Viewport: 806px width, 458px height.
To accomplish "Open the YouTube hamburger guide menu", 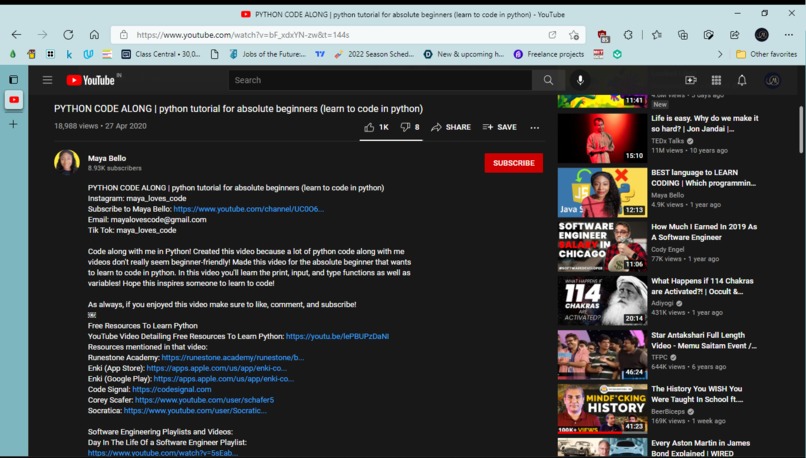I will point(47,80).
